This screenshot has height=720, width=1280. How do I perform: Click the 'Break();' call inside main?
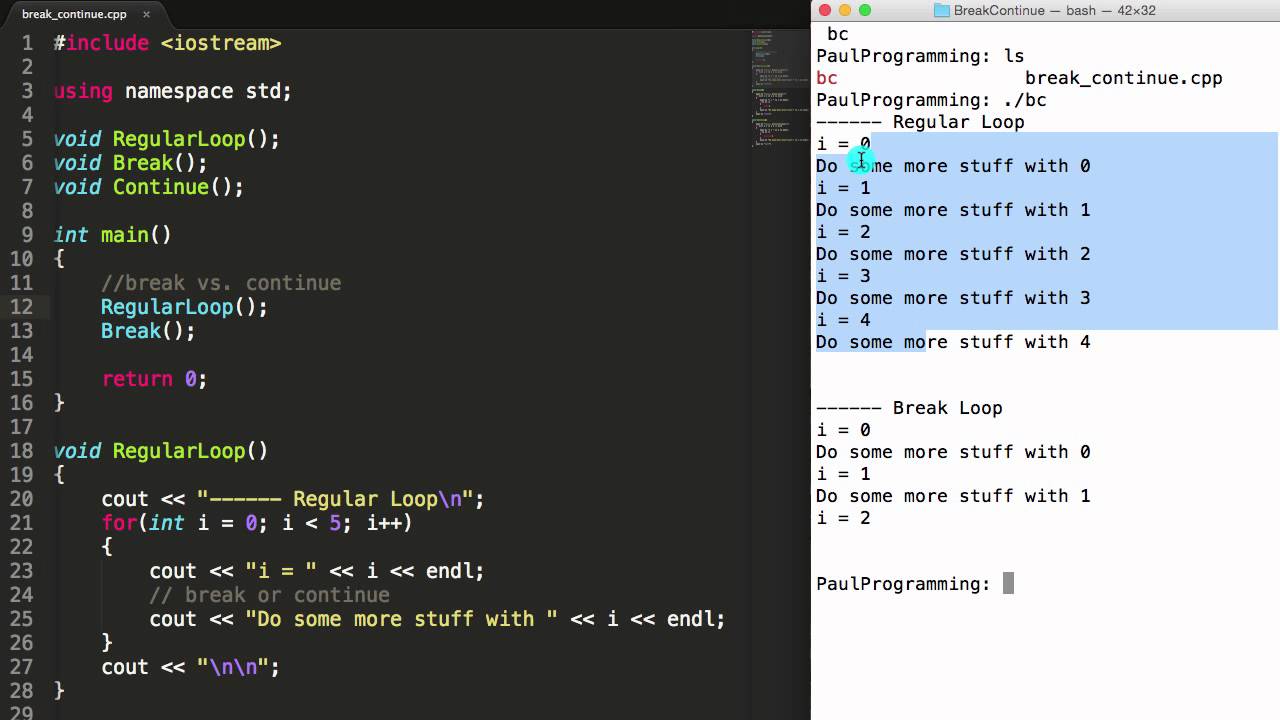(x=148, y=331)
